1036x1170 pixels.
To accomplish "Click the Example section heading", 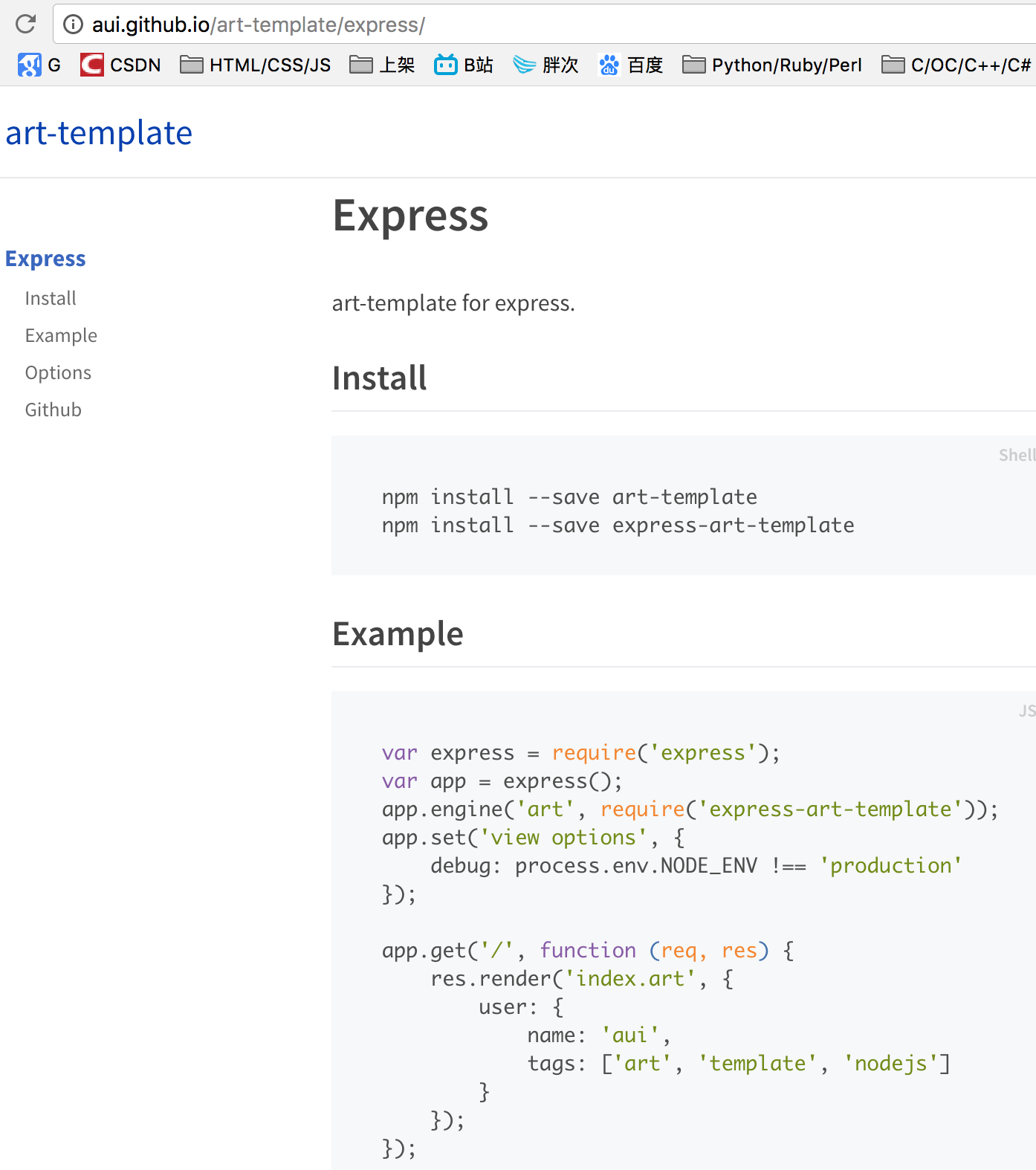I will pos(398,634).
